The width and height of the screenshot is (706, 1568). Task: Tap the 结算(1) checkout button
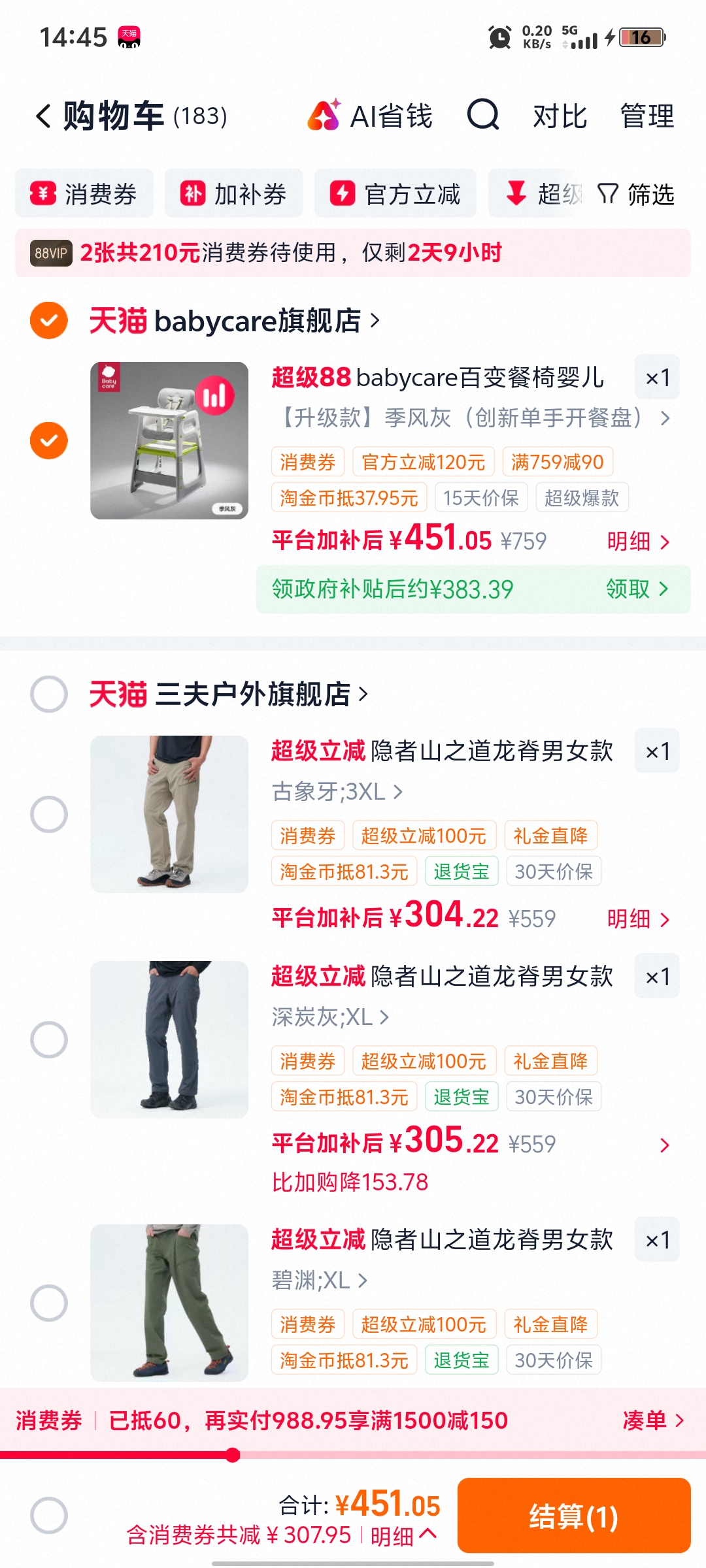(x=574, y=1516)
